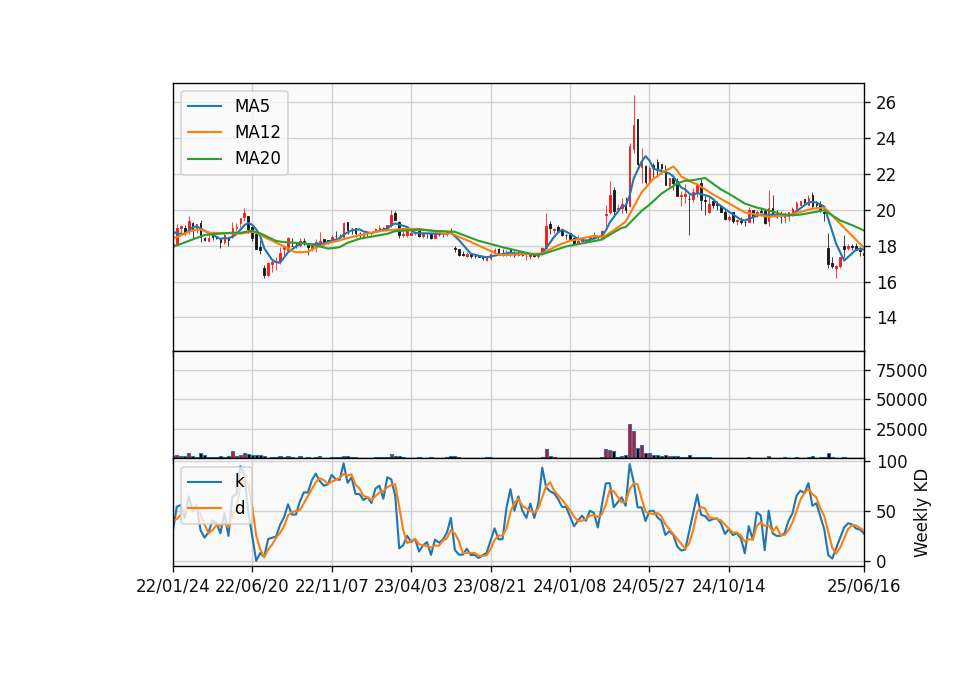Click the MA5 legend label
The height and width of the screenshot is (690, 960).
(252, 106)
